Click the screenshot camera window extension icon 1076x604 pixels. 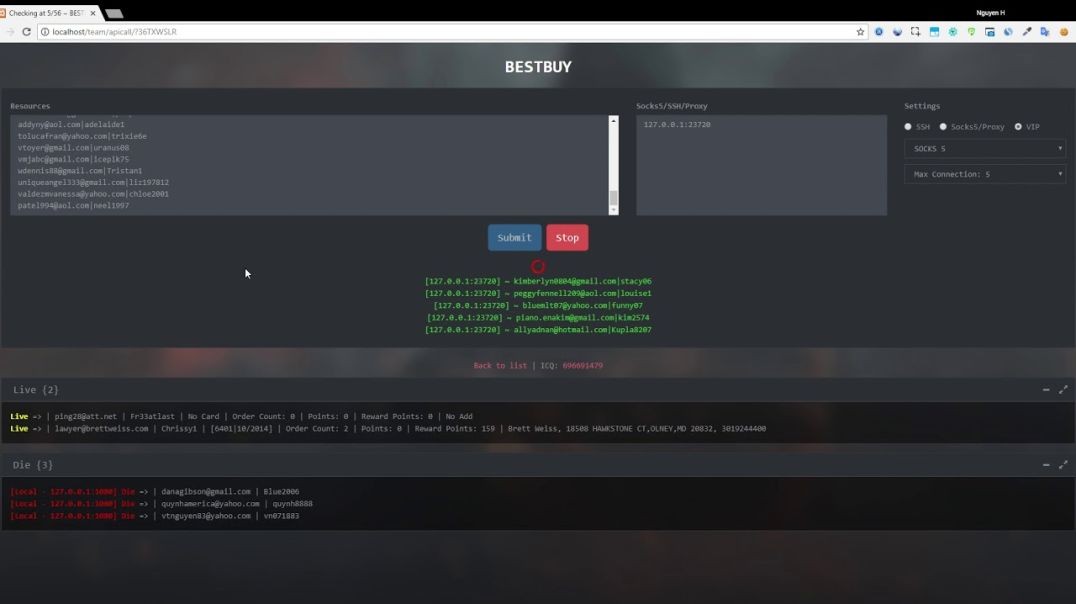(990, 32)
